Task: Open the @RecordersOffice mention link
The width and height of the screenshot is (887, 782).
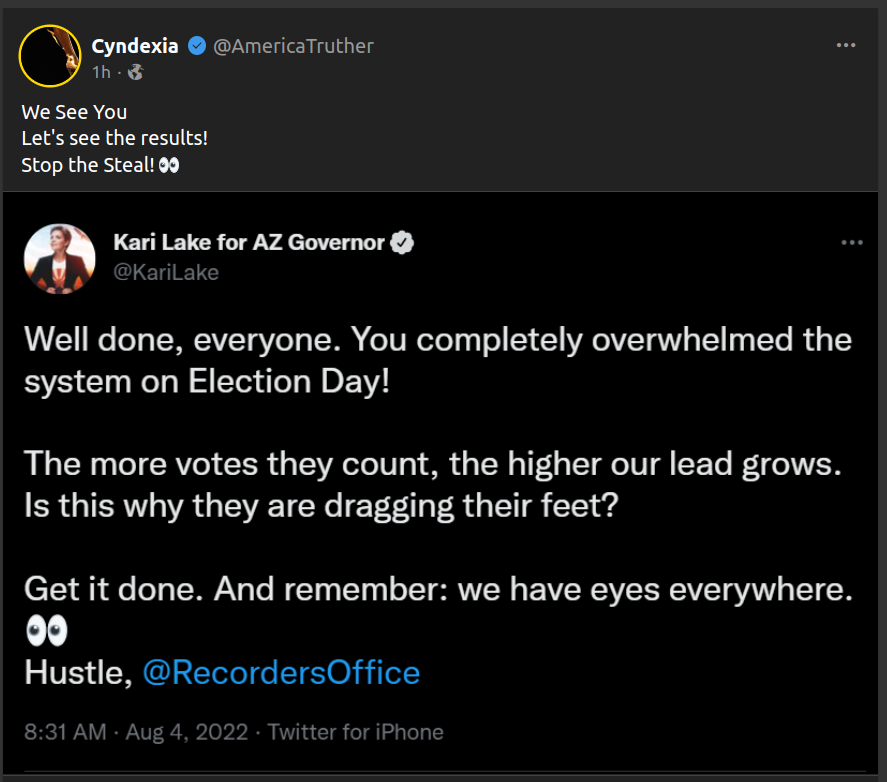Action: click(281, 672)
